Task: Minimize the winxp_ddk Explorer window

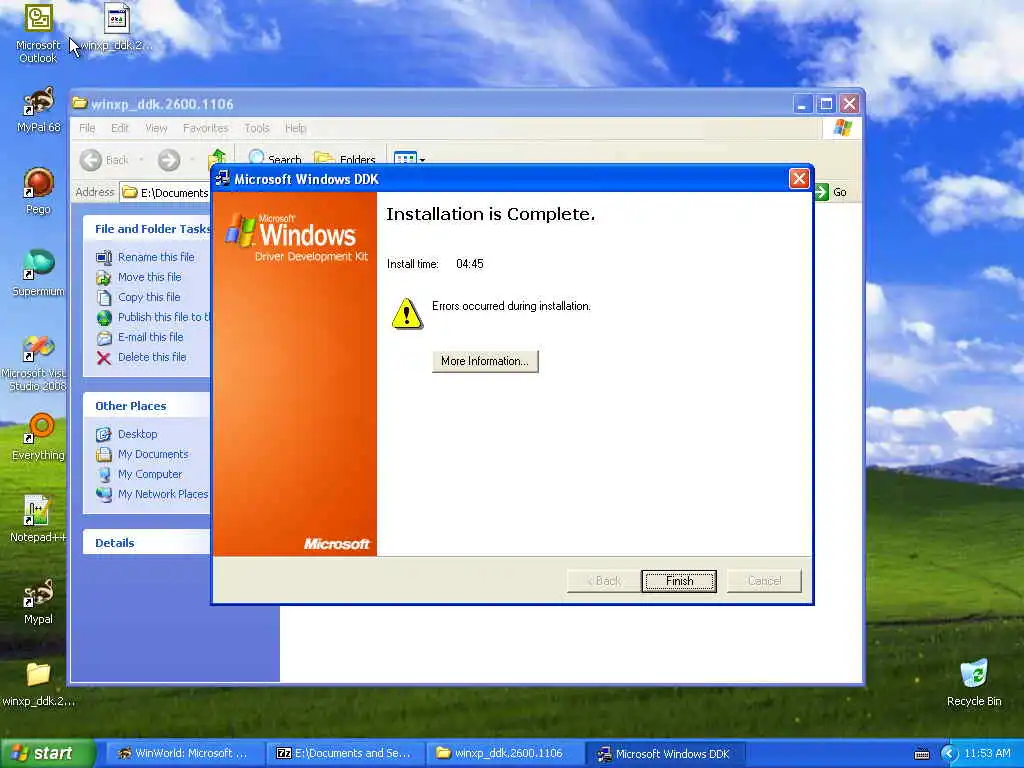Action: pyautogui.click(x=803, y=104)
